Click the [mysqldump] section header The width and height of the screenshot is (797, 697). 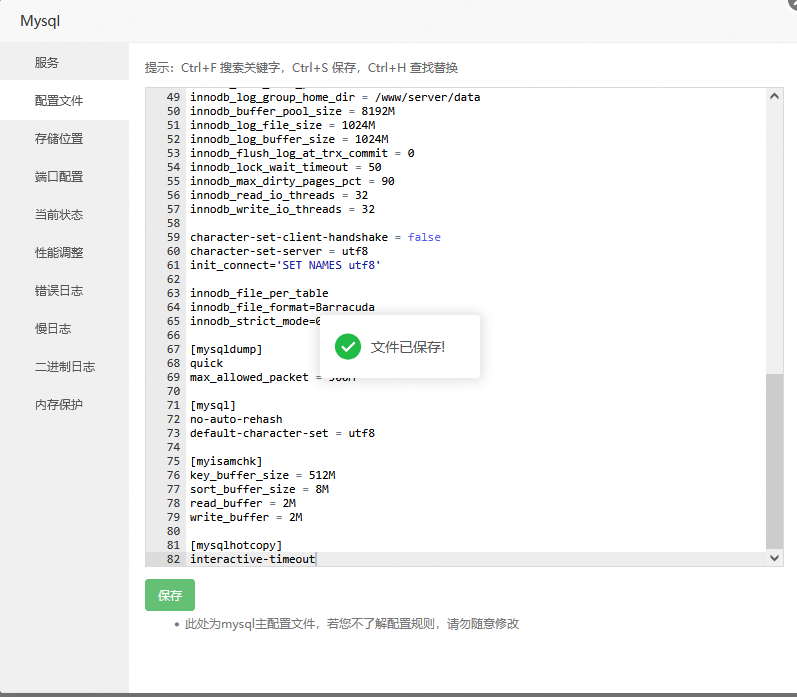(x=226, y=349)
